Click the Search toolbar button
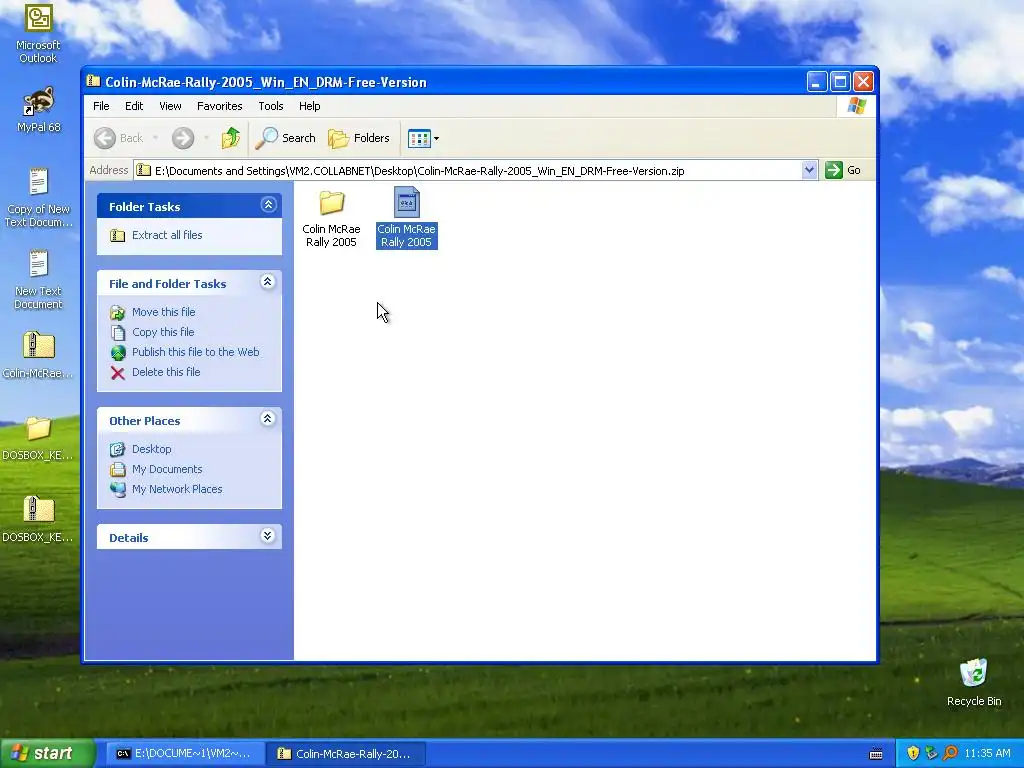Viewport: 1024px width, 768px height. click(285, 138)
